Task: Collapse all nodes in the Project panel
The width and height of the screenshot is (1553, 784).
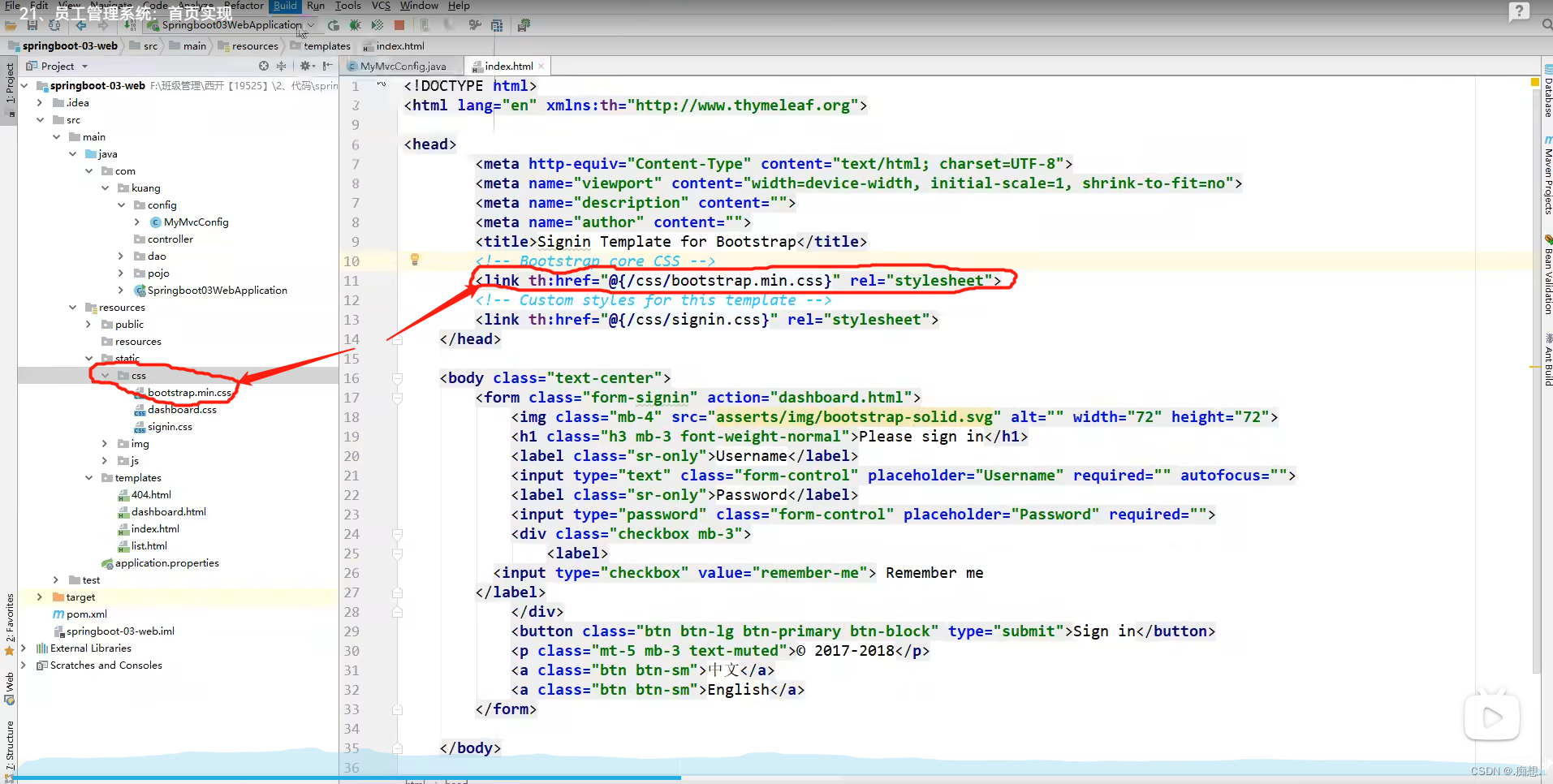Action: 282,66
